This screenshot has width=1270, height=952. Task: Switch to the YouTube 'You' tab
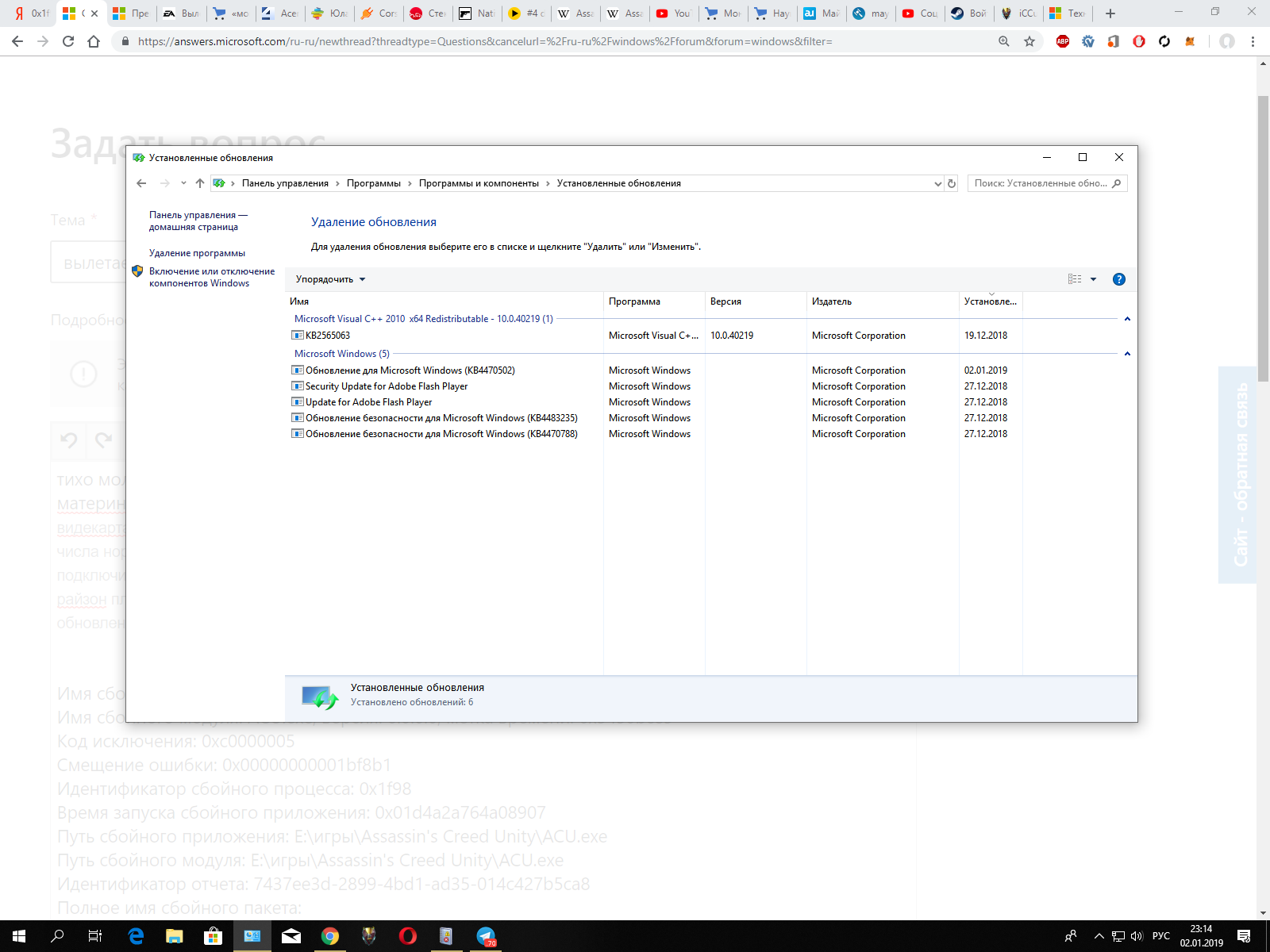pos(674,13)
